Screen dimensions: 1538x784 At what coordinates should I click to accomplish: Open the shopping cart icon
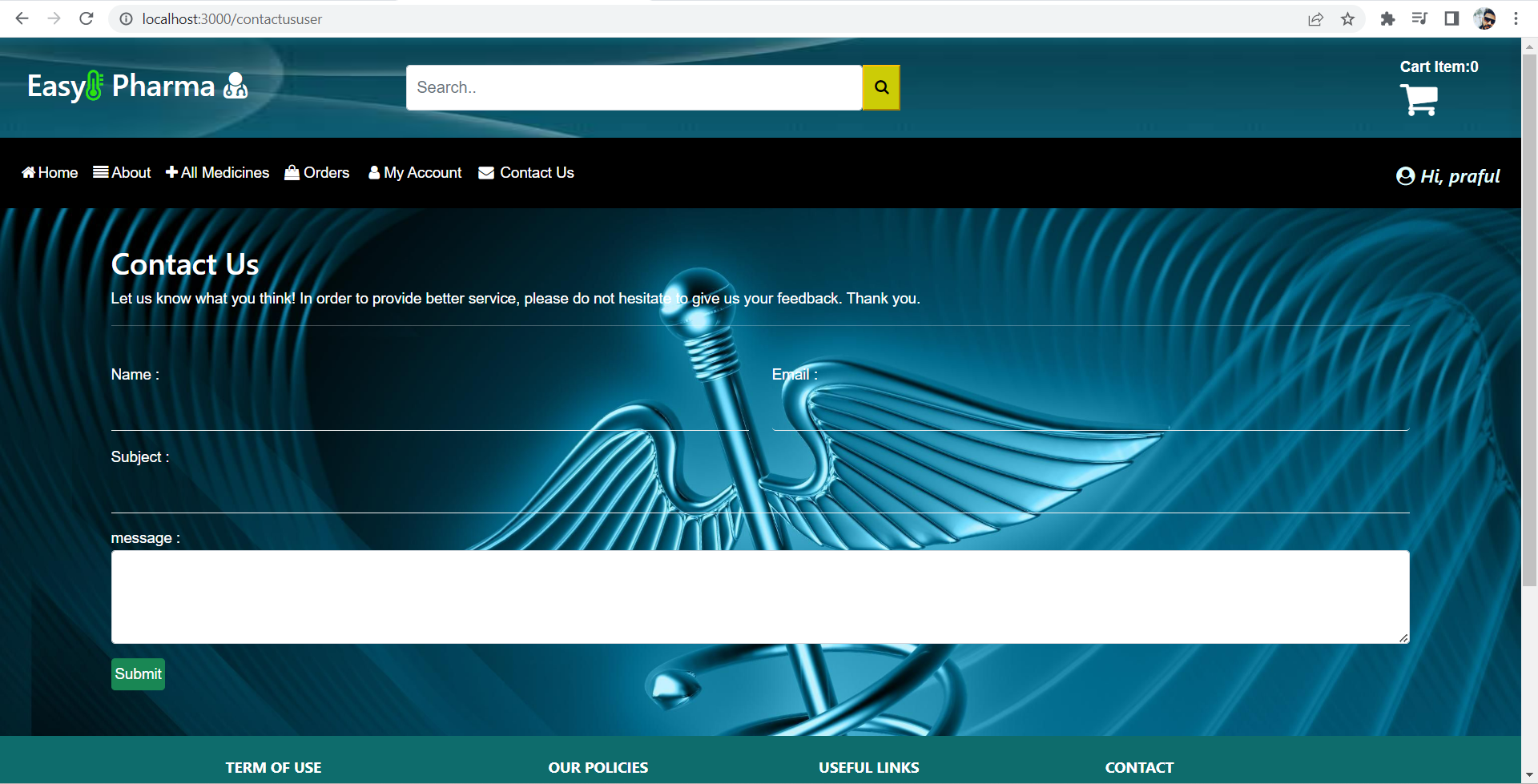[x=1418, y=101]
